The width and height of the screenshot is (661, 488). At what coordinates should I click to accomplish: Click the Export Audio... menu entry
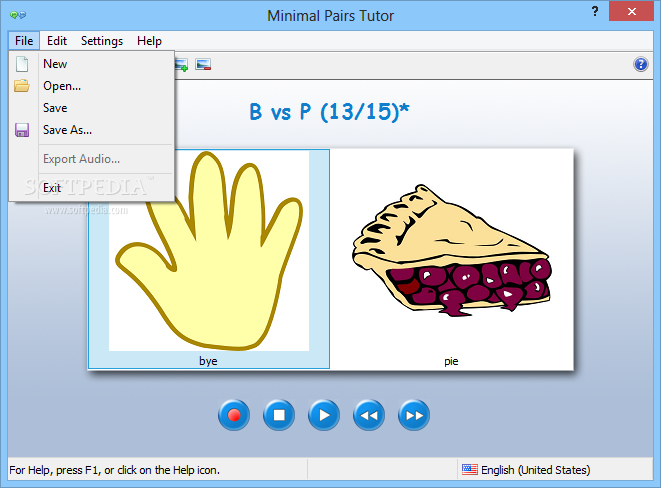[91, 159]
